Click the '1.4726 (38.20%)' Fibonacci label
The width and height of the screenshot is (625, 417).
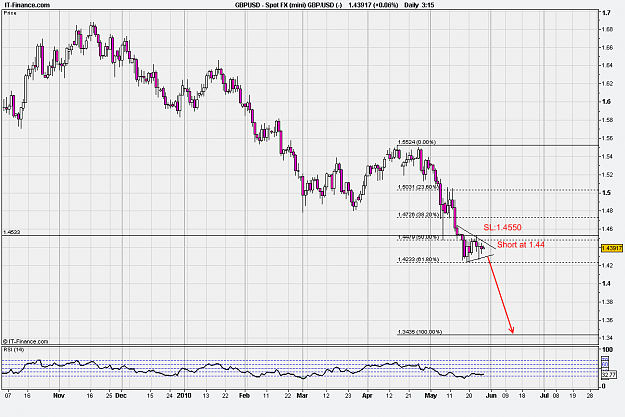pyautogui.click(x=418, y=214)
